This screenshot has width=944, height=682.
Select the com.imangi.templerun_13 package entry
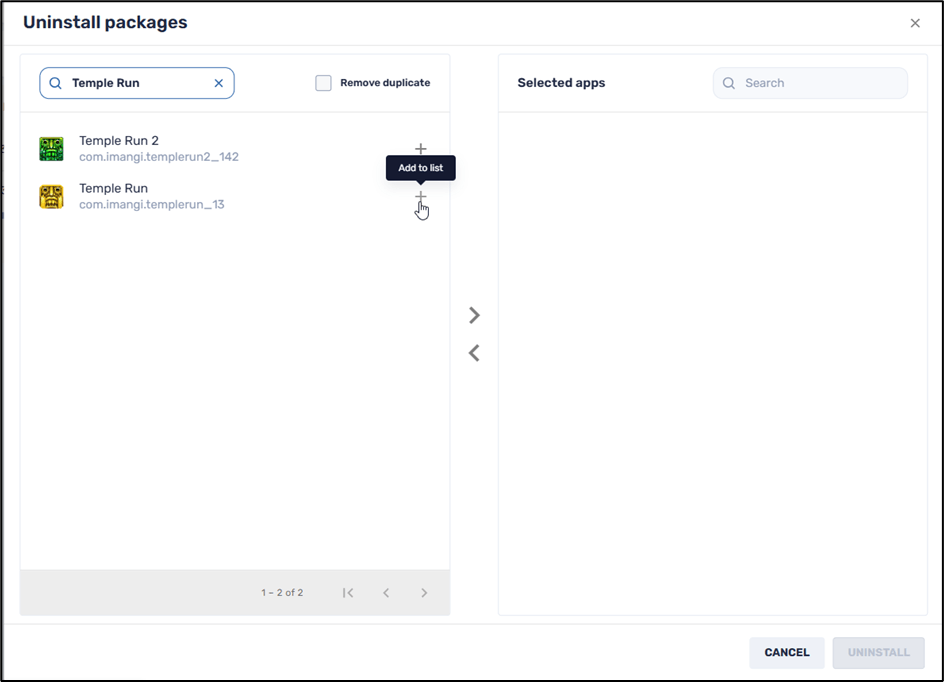pos(152,205)
